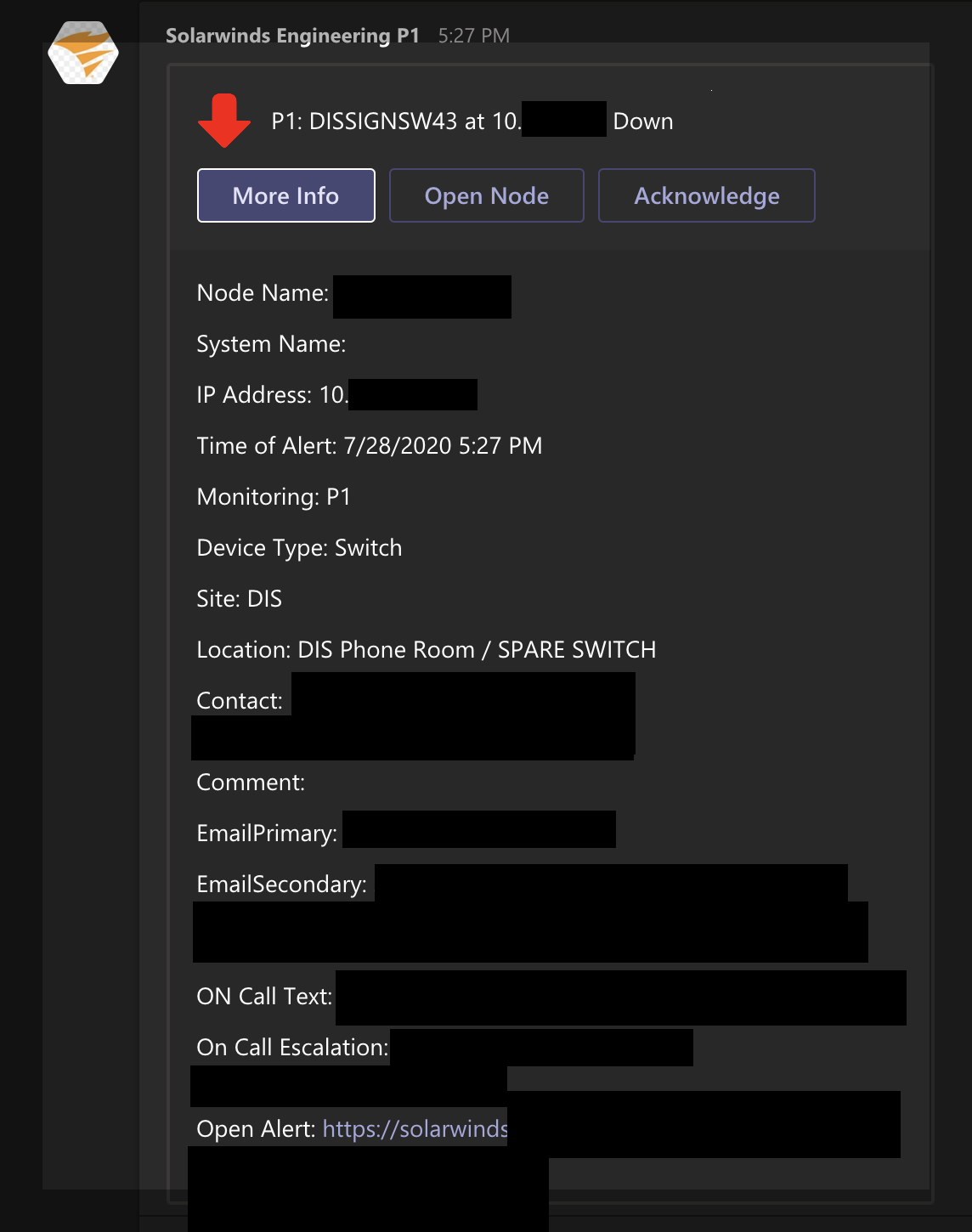
Task: Acknowledge the P1 alert
Action: [x=706, y=195]
